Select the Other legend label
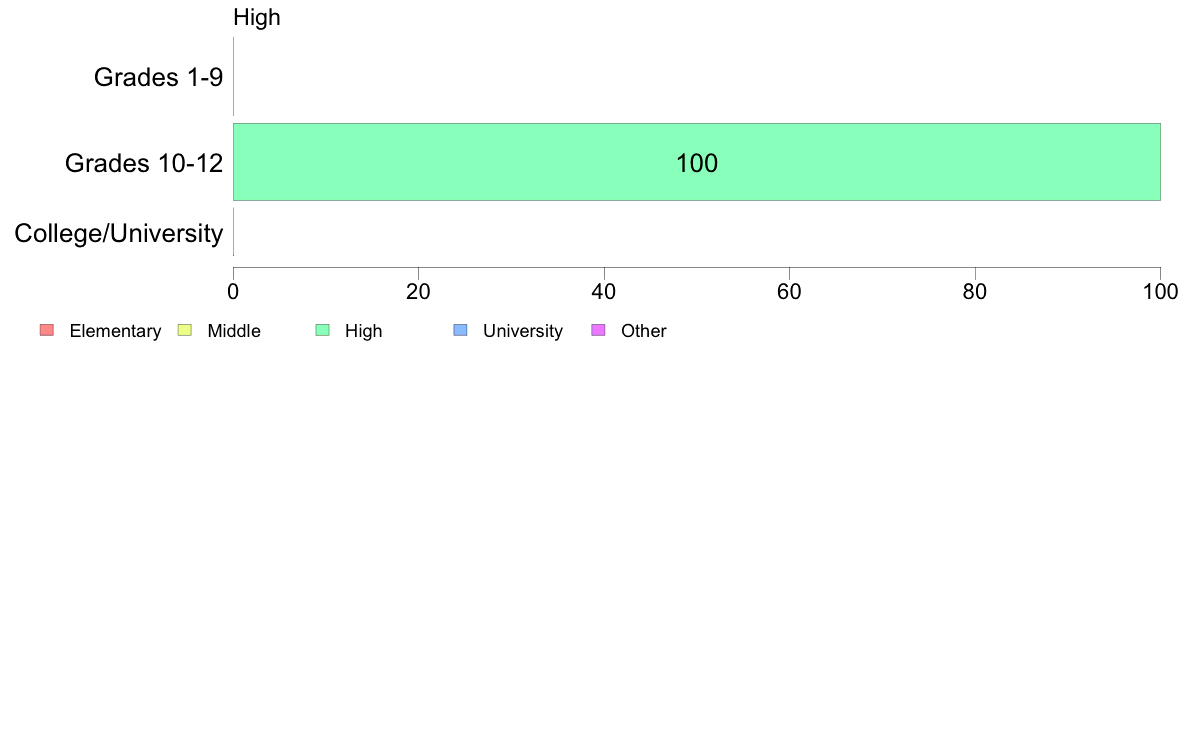1188x736 pixels. [644, 331]
